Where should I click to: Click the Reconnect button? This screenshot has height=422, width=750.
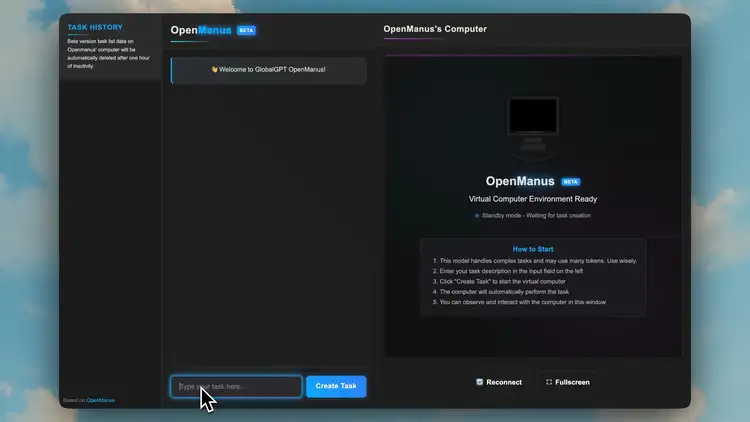tap(499, 382)
